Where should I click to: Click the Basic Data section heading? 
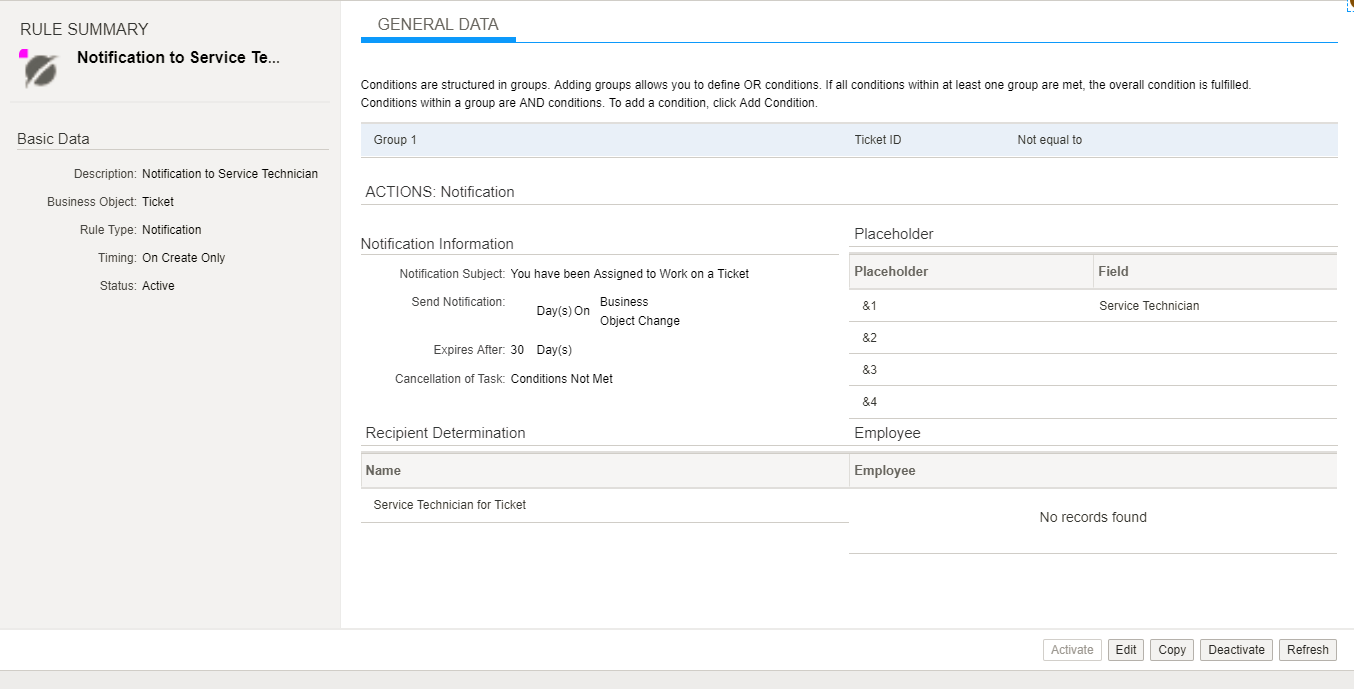pos(53,139)
